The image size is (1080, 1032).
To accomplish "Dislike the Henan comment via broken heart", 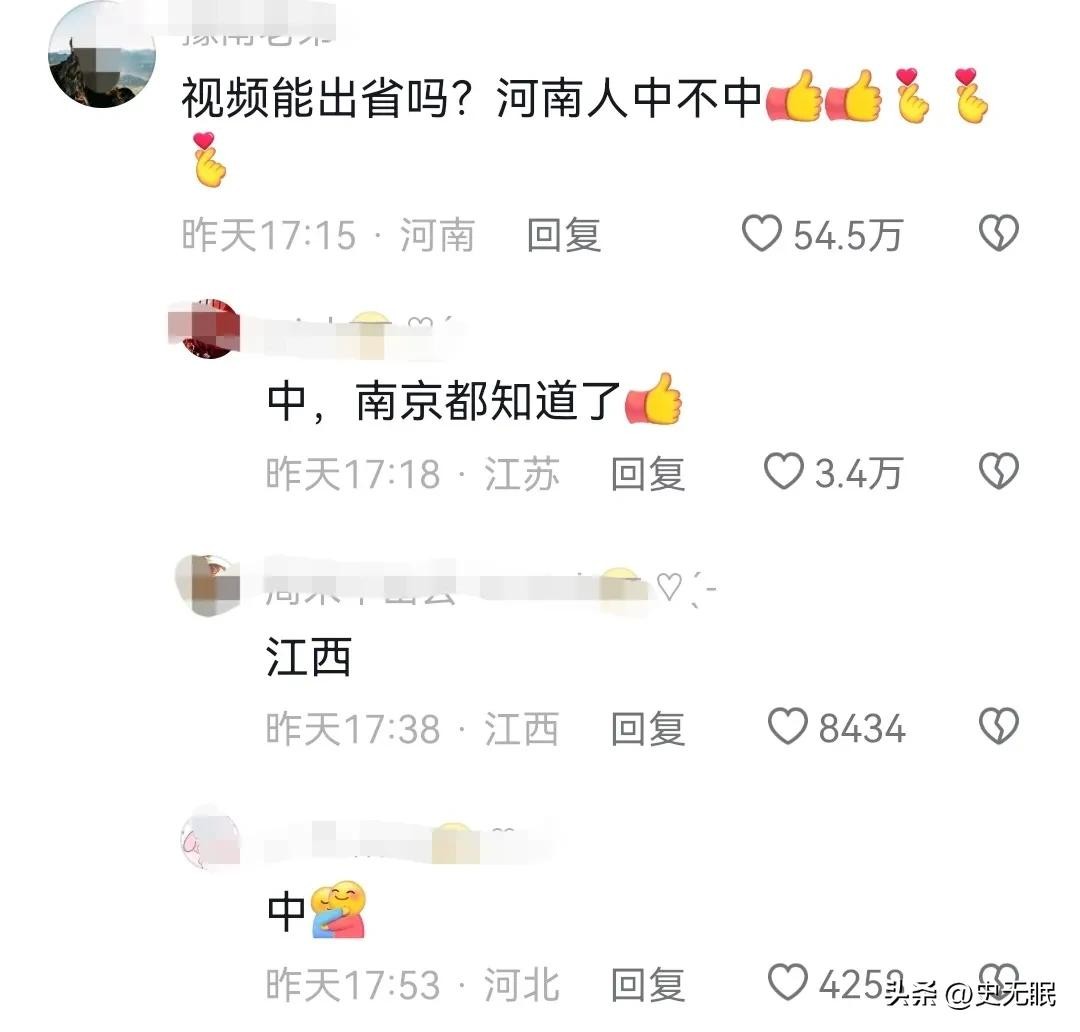I will tap(999, 234).
